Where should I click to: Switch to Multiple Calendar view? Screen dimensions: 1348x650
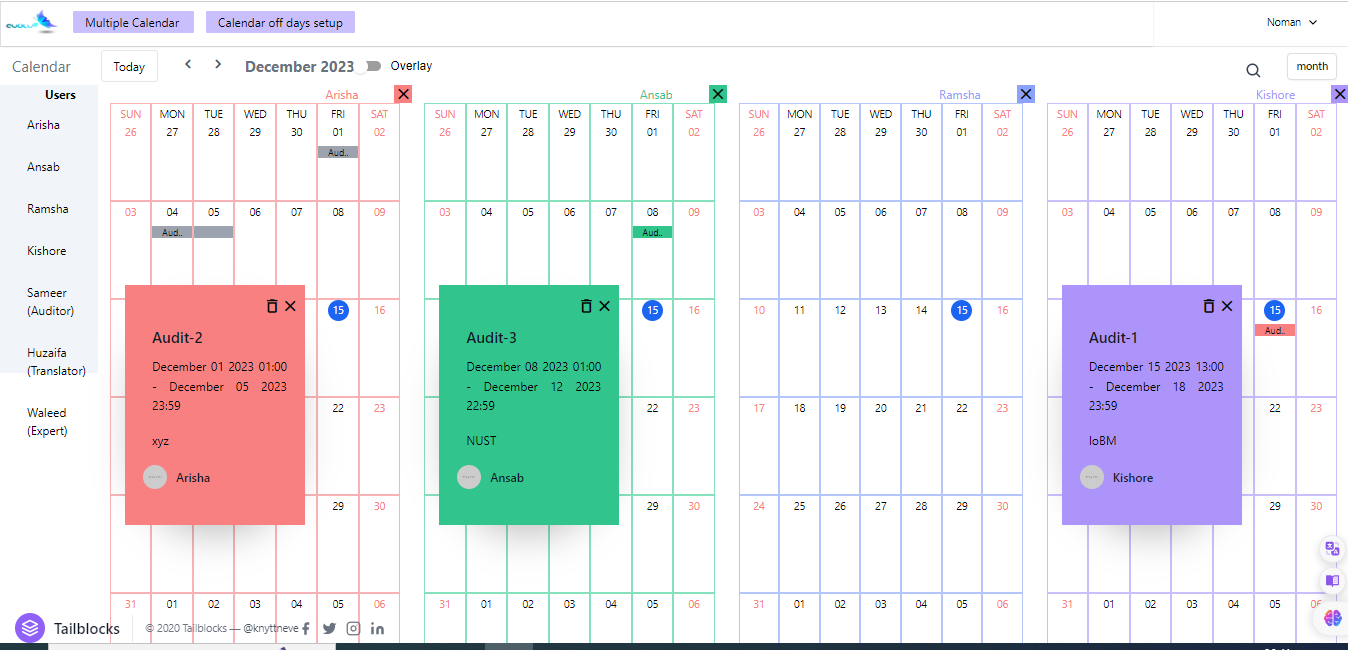[133, 21]
